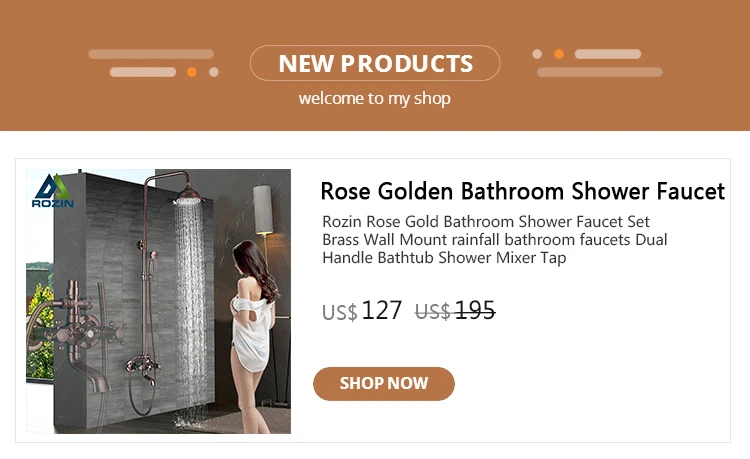Viewport: 750px width, 459px height.
Task: Click the short decorative bar next to left orange dot
Action: 143,72
